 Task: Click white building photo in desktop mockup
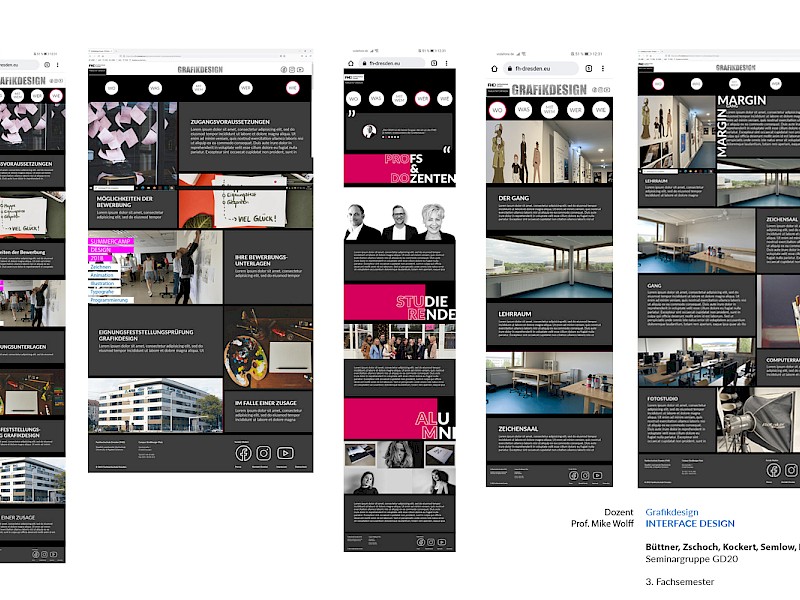(155, 405)
